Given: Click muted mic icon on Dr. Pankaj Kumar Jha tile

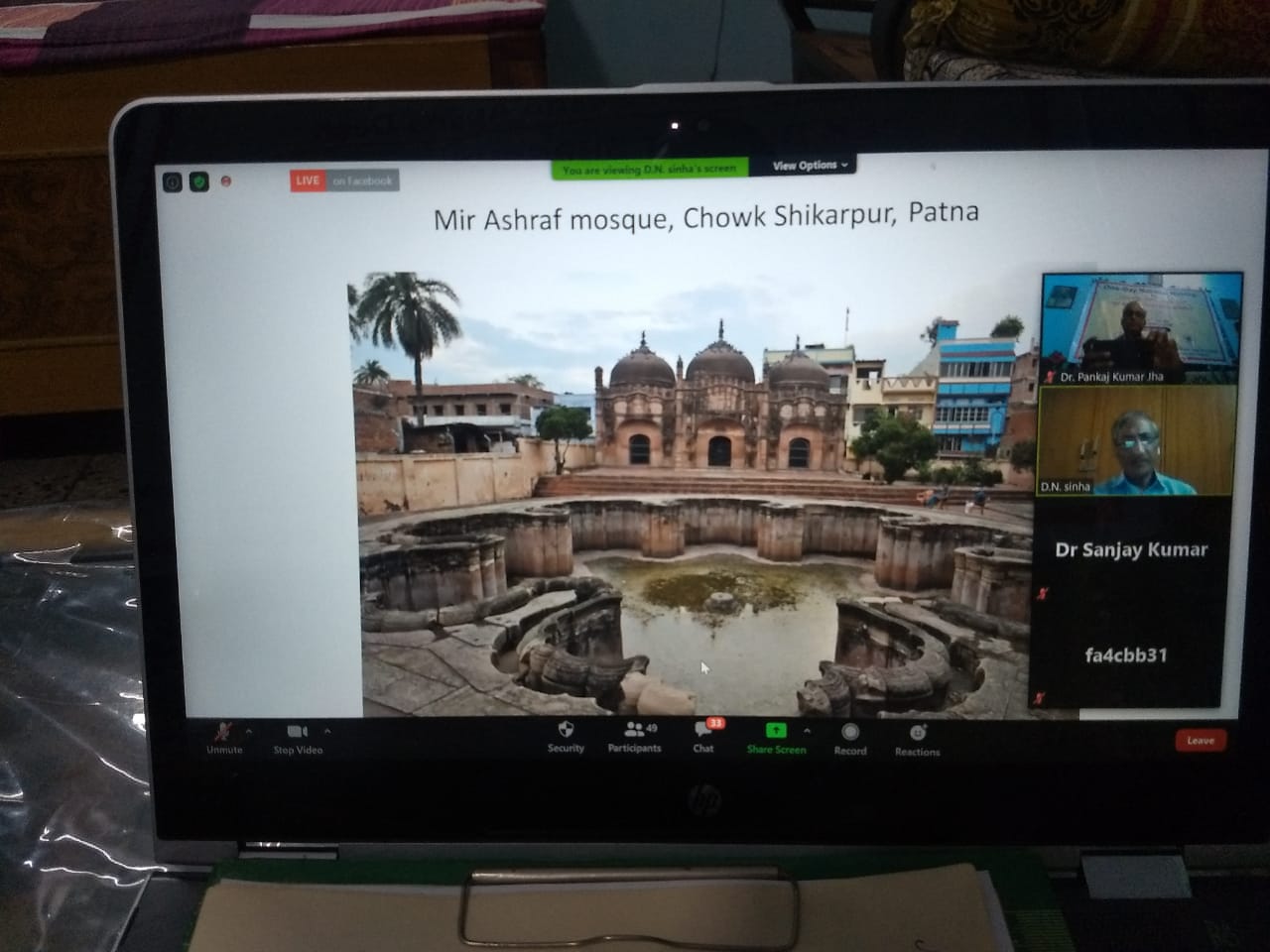Looking at the screenshot, I should [1049, 377].
